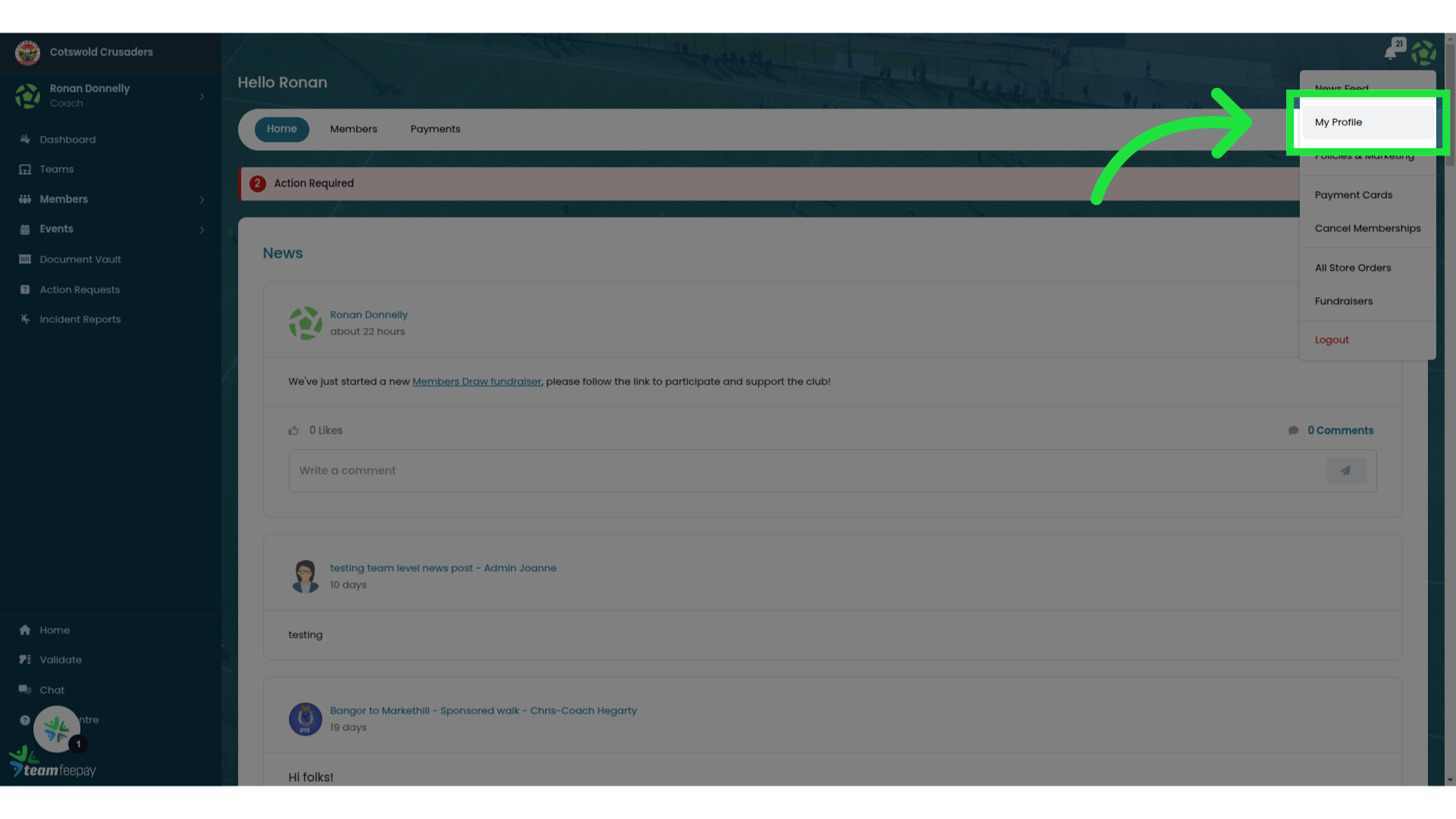Open the Document Vault icon
Screen dimensions: 1456x819
pyautogui.click(x=25, y=259)
